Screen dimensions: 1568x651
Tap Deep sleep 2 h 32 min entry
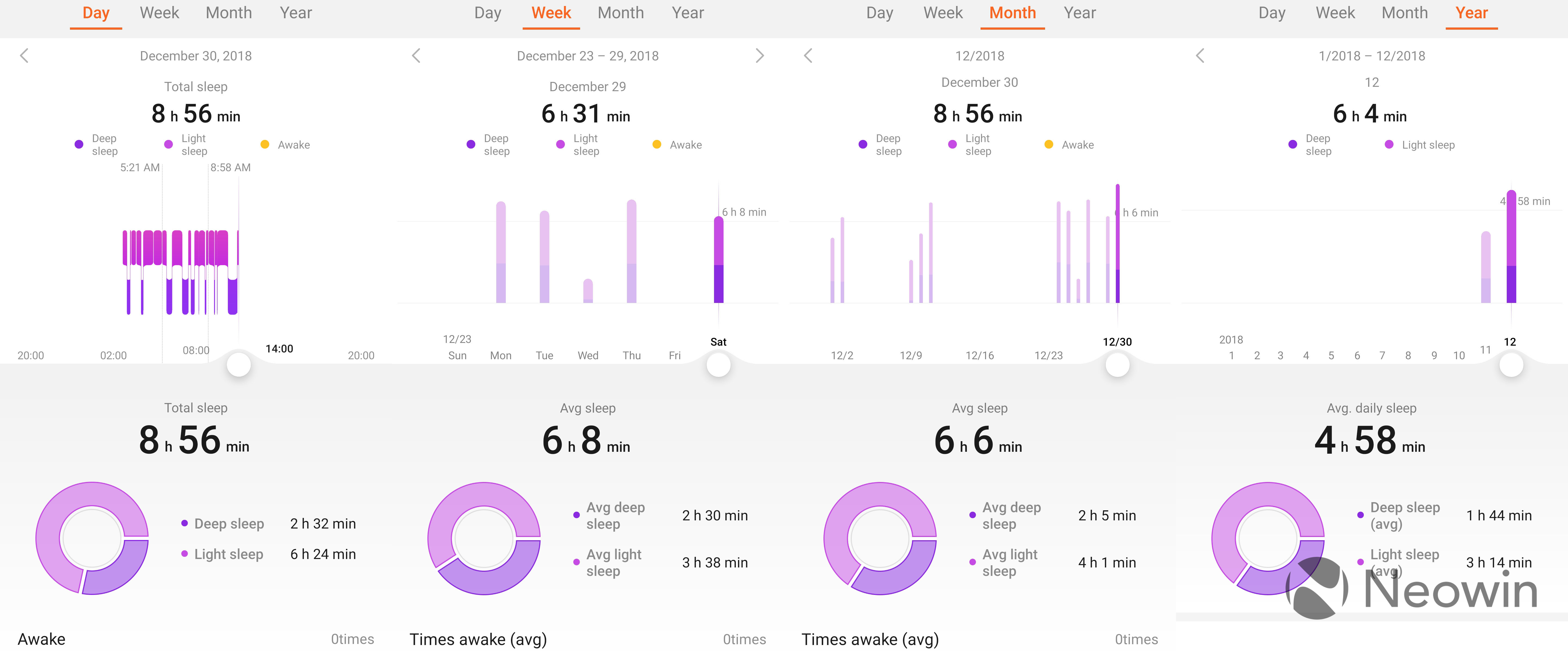point(268,524)
